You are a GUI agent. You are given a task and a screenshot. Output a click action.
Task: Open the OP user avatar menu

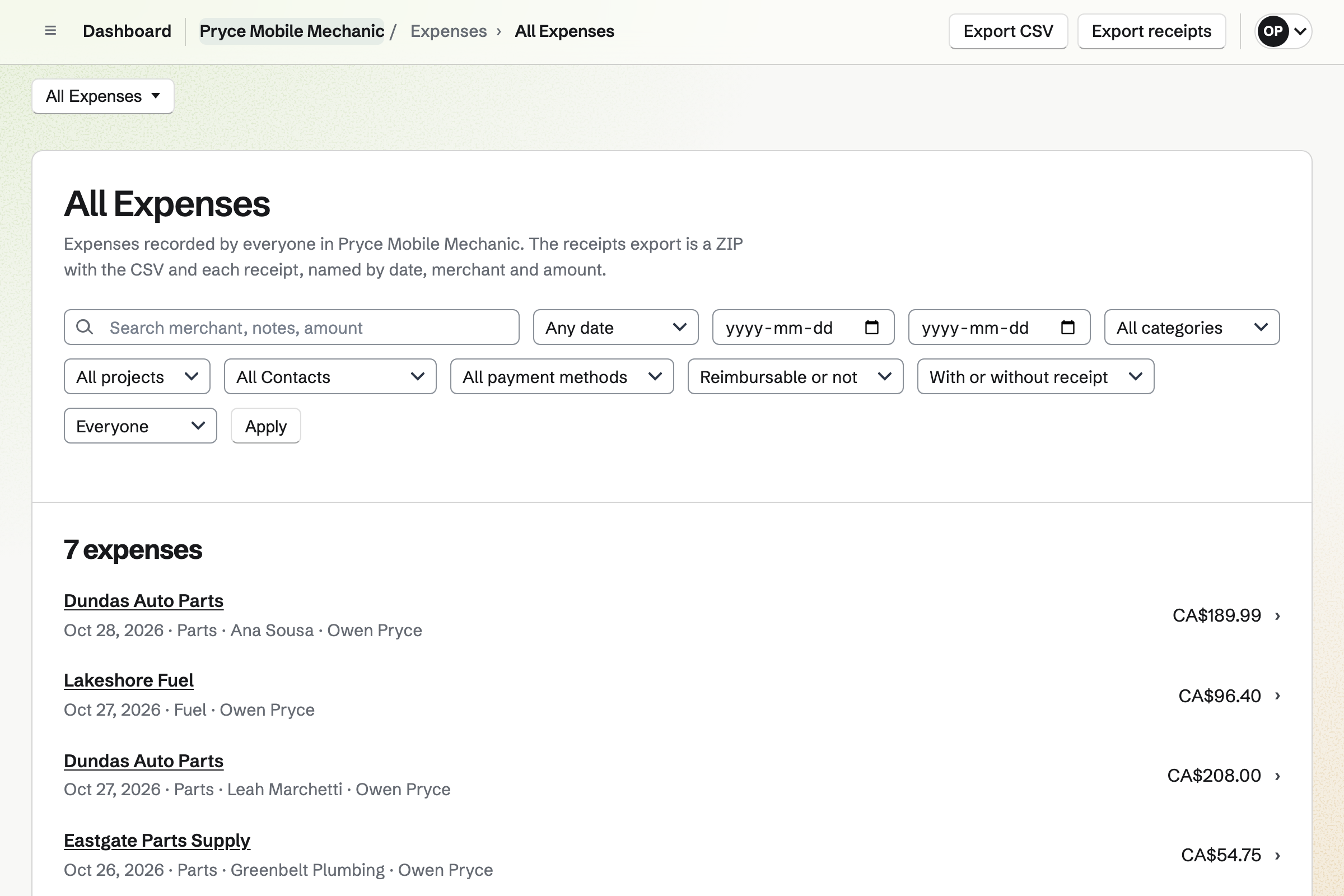[1283, 31]
